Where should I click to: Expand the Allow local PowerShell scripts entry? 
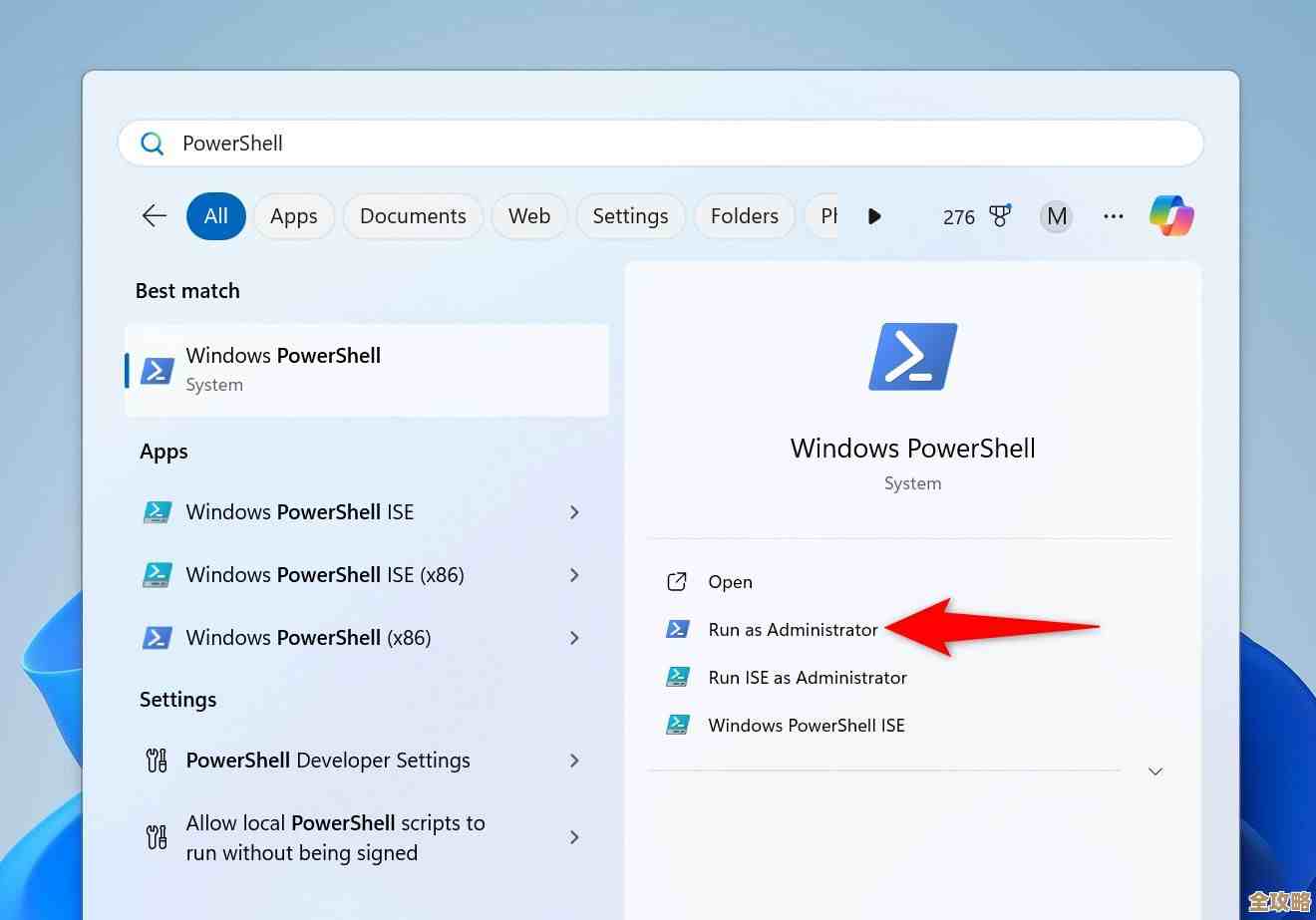[575, 837]
